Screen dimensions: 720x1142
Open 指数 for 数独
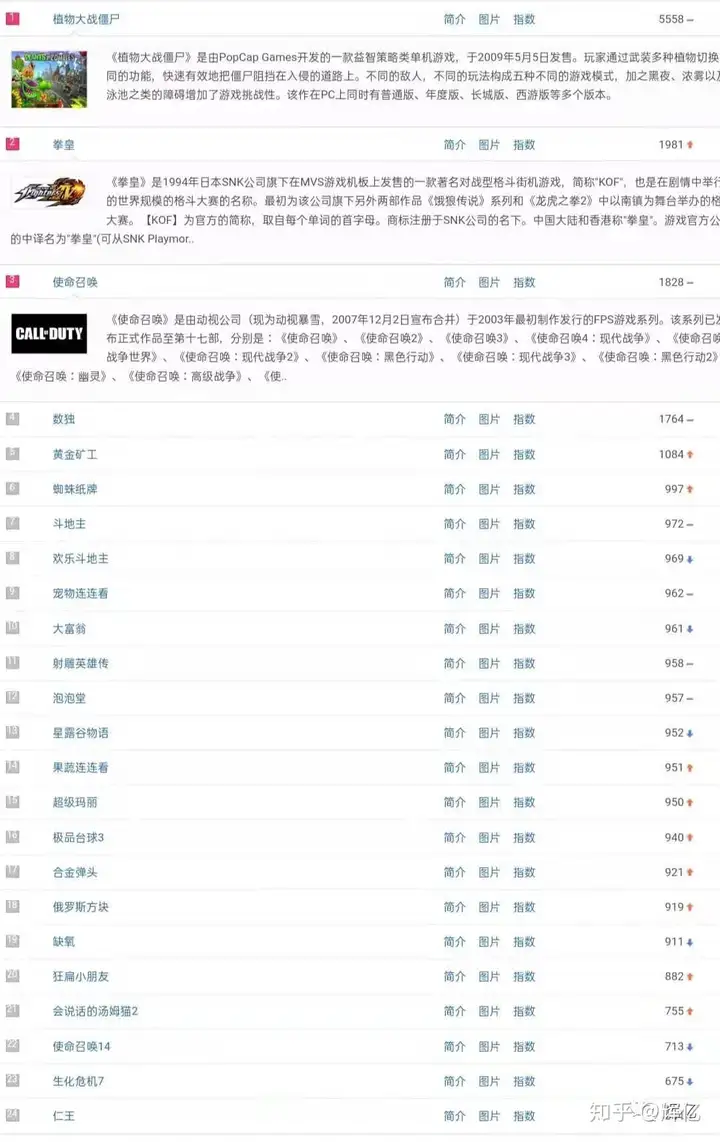pyautogui.click(x=524, y=420)
